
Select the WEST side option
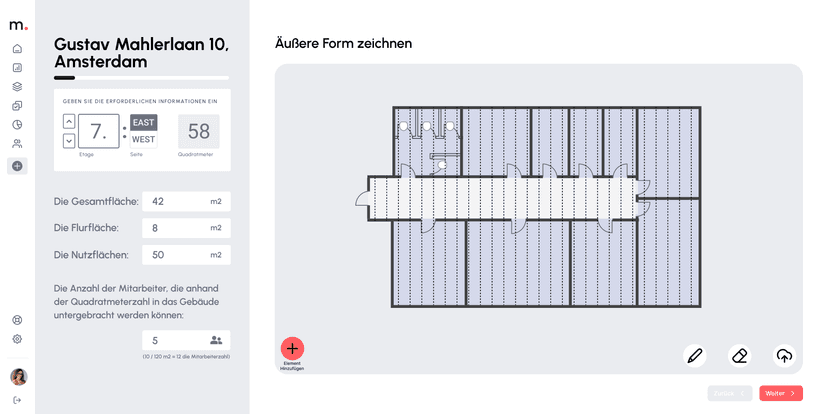(144, 140)
